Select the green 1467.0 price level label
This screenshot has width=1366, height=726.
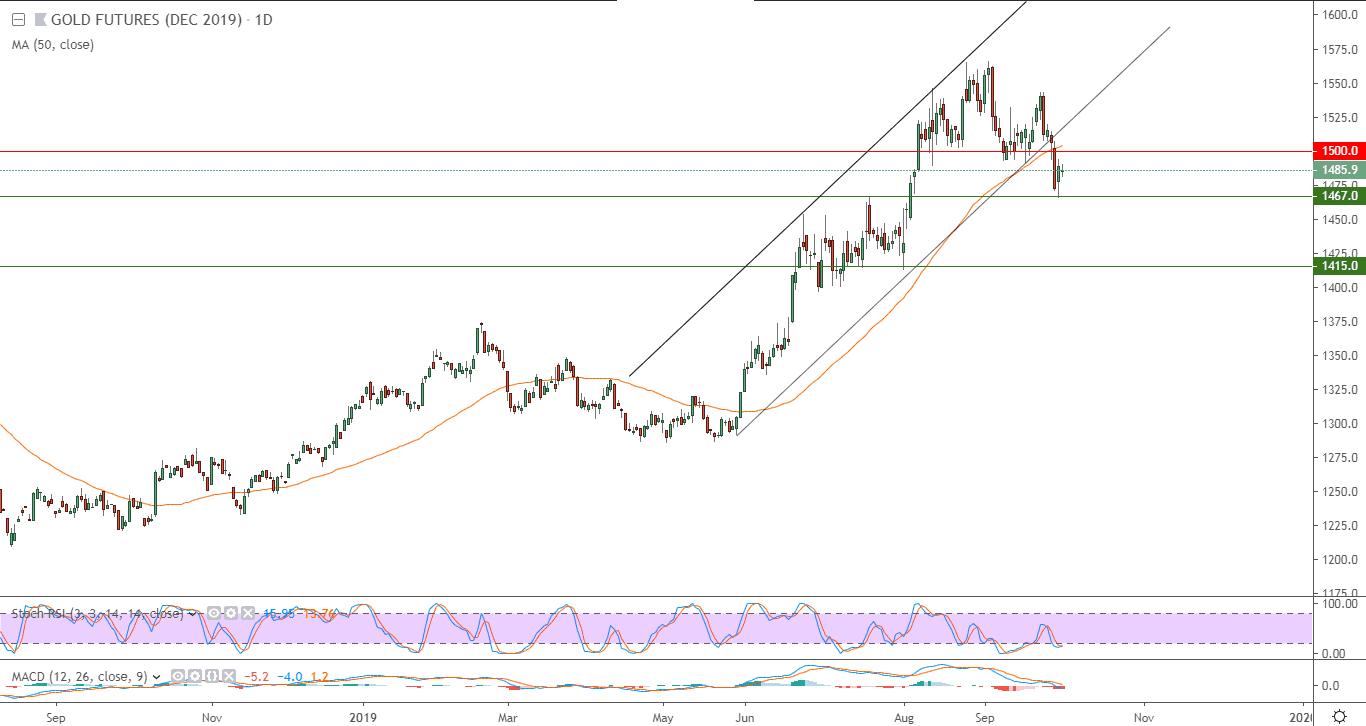pos(1337,197)
